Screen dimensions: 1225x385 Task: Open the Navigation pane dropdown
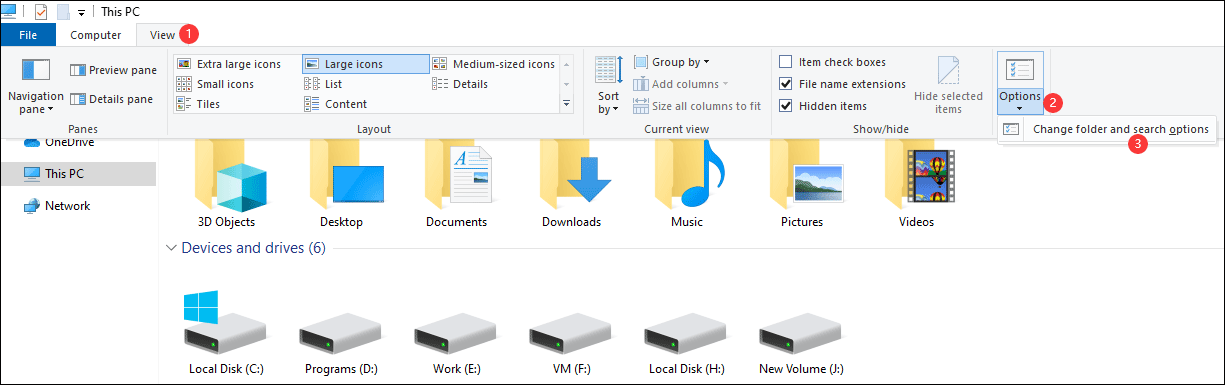pyautogui.click(x=36, y=86)
